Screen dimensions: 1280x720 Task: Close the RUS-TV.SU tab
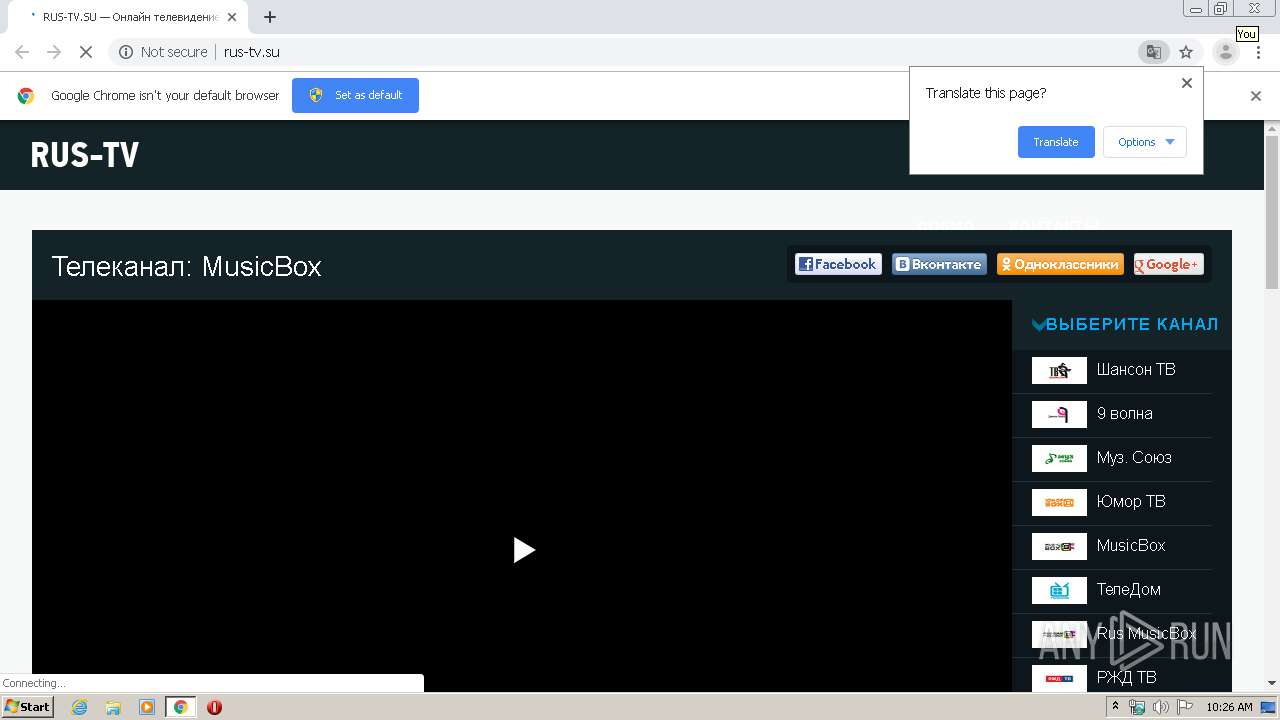click(x=232, y=17)
